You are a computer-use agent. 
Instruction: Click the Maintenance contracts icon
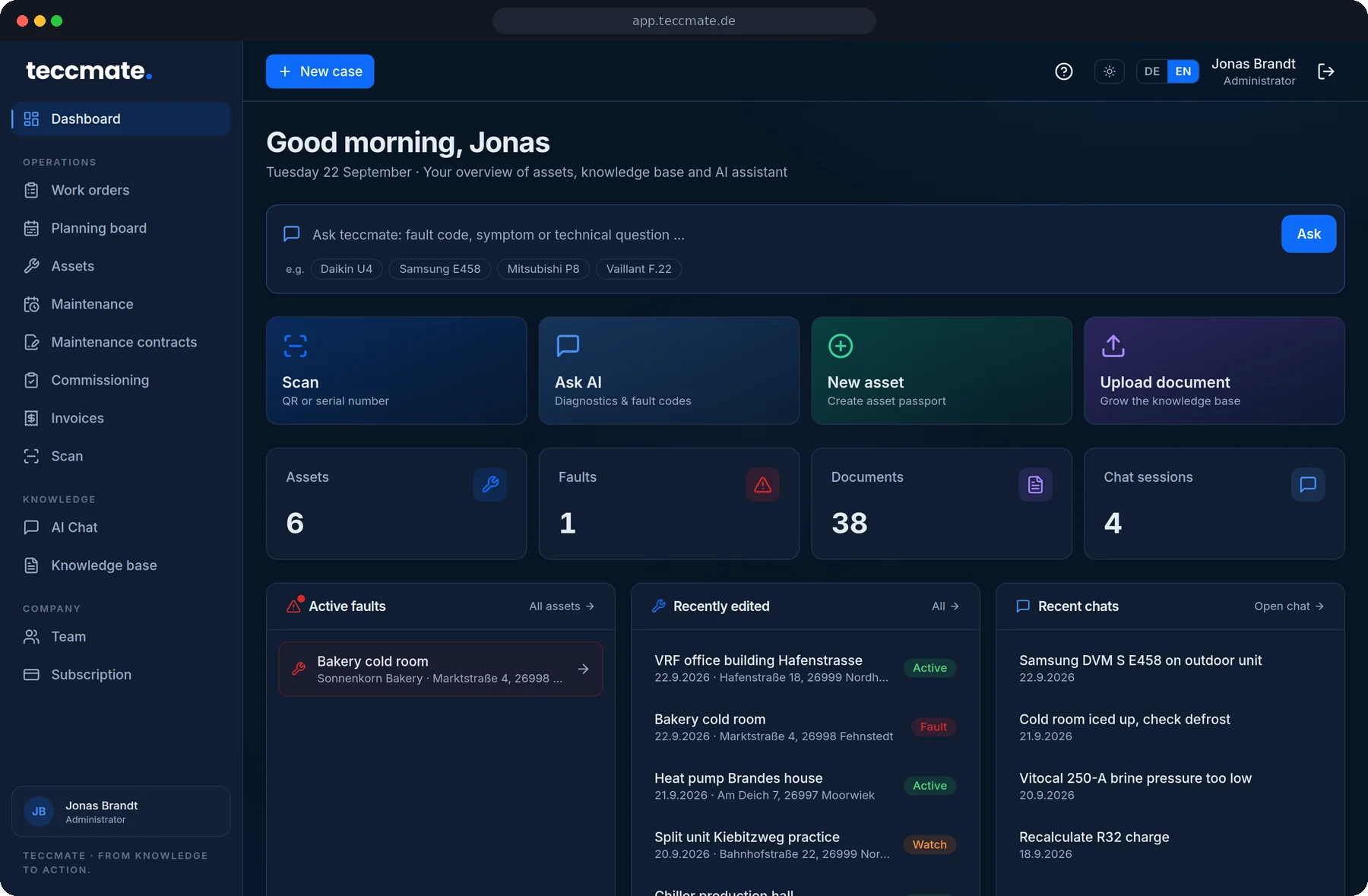(31, 342)
